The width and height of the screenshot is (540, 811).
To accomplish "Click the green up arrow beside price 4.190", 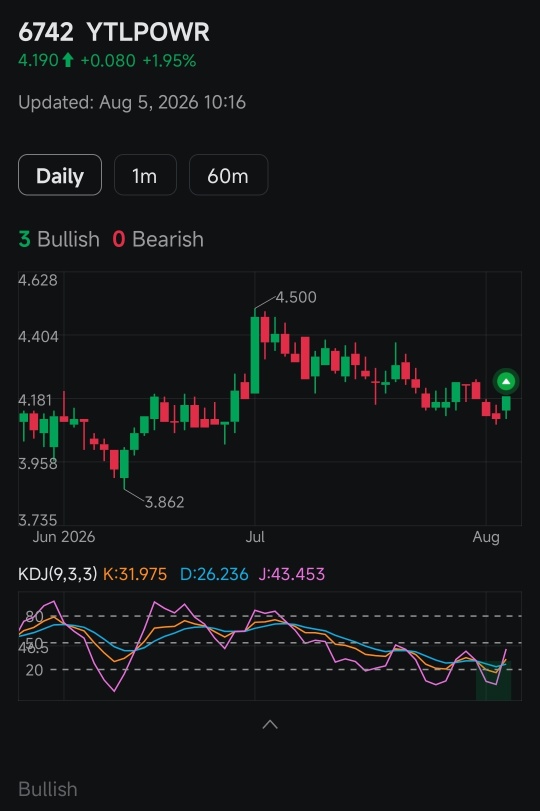I will pyautogui.click(x=67, y=61).
